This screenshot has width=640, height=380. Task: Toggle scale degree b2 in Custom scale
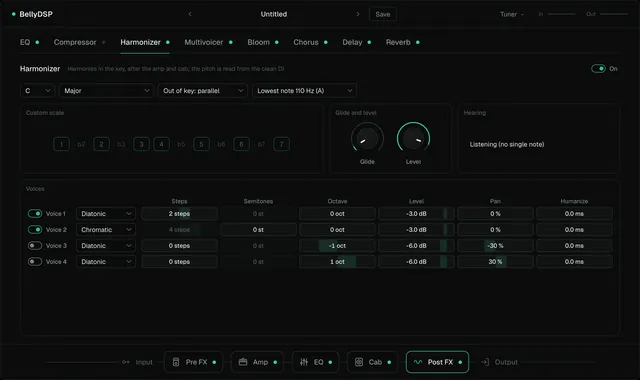tap(81, 144)
